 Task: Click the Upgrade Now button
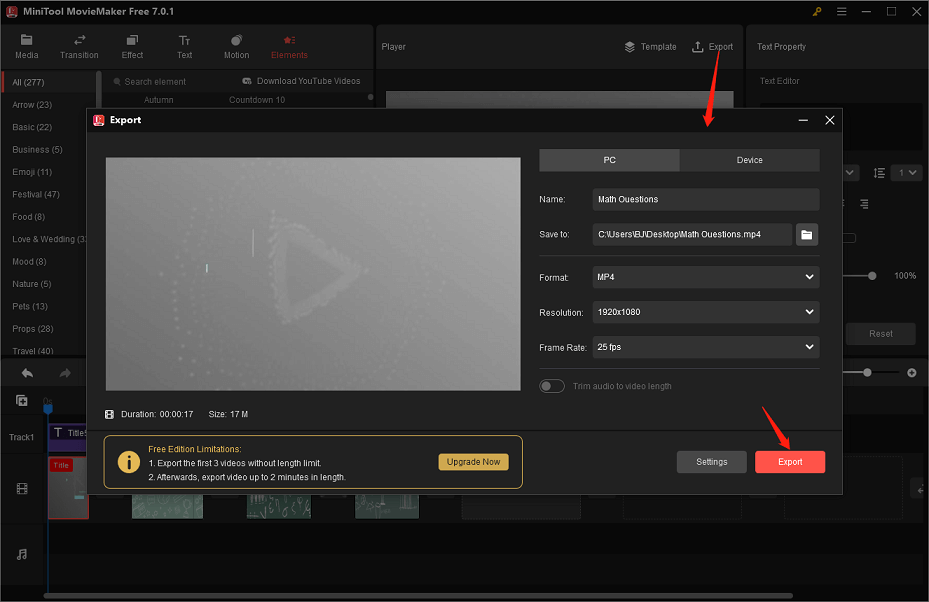click(473, 462)
